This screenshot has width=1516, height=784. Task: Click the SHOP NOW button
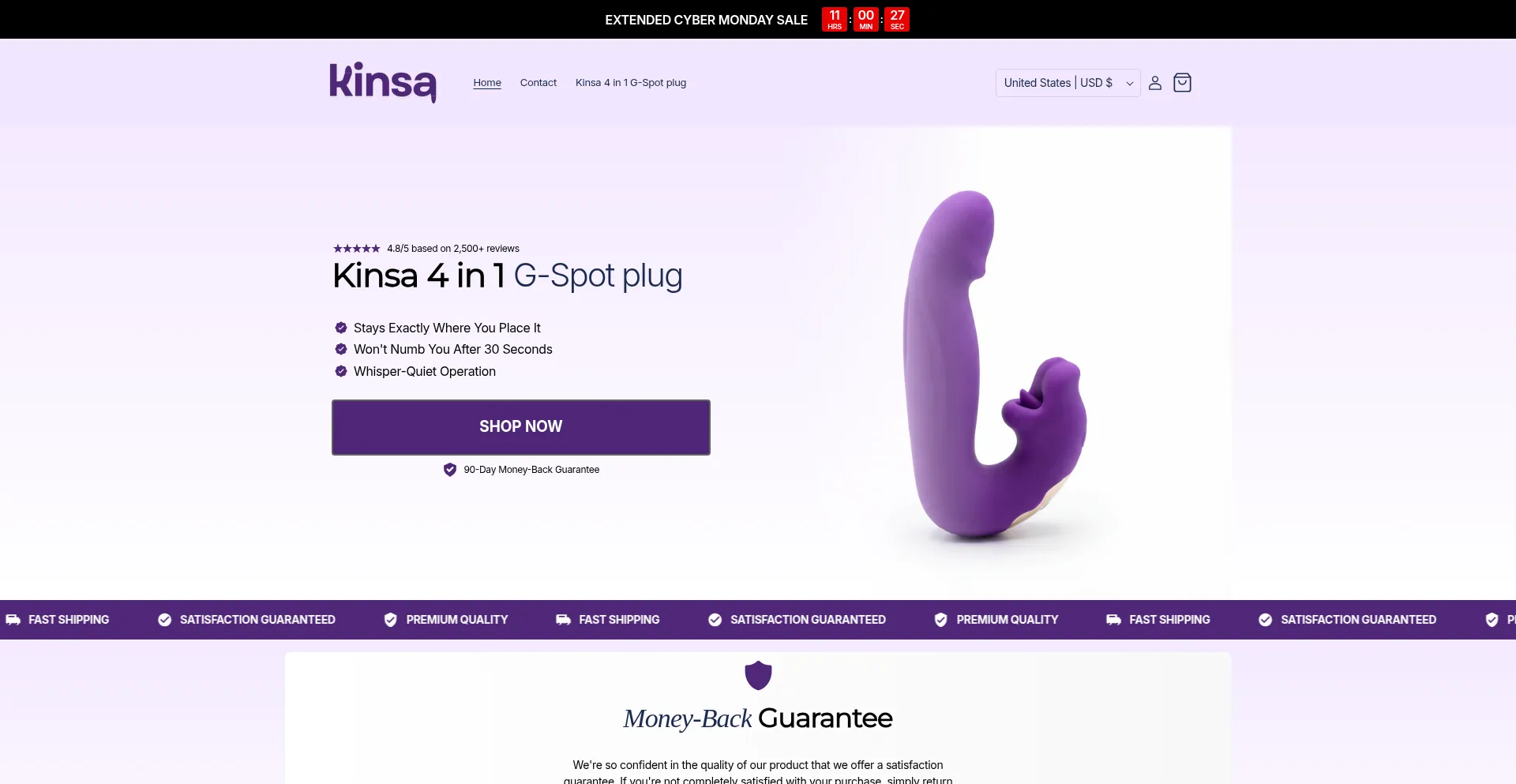(x=521, y=427)
